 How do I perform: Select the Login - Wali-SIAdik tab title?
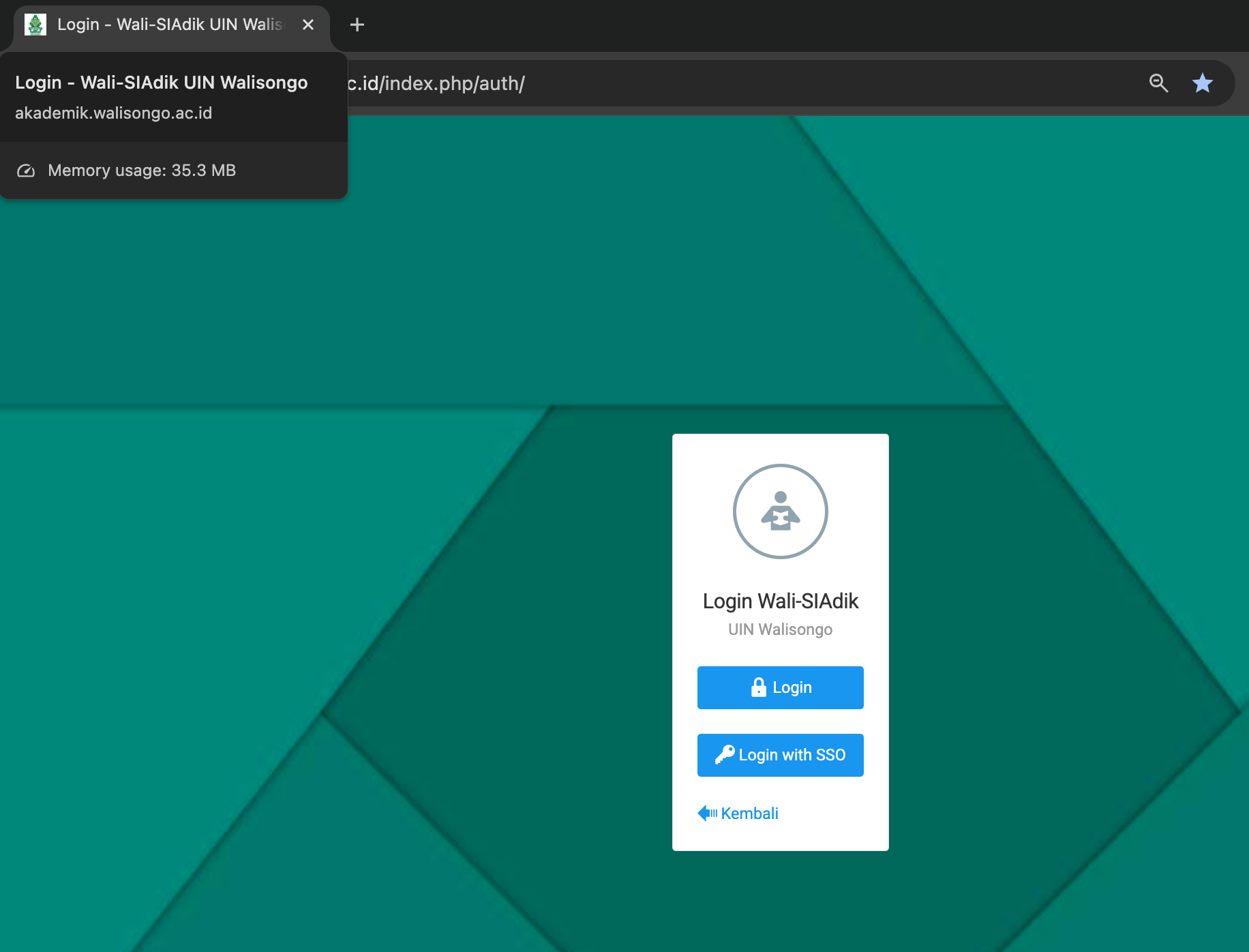(169, 25)
